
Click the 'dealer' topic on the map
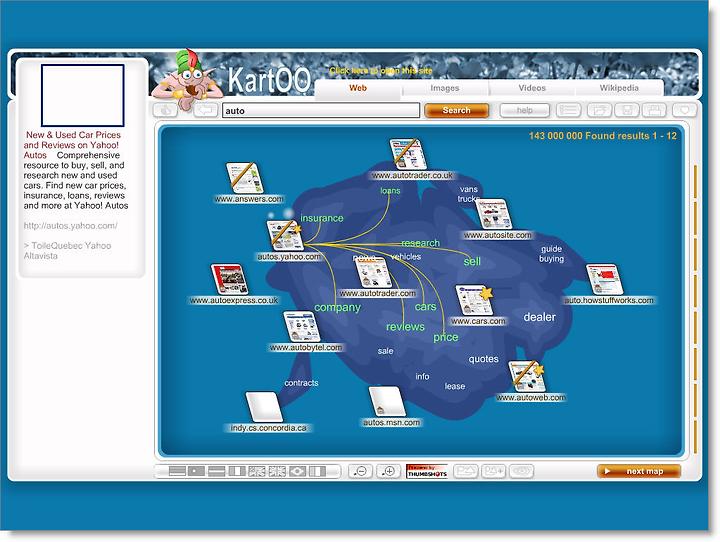540,317
